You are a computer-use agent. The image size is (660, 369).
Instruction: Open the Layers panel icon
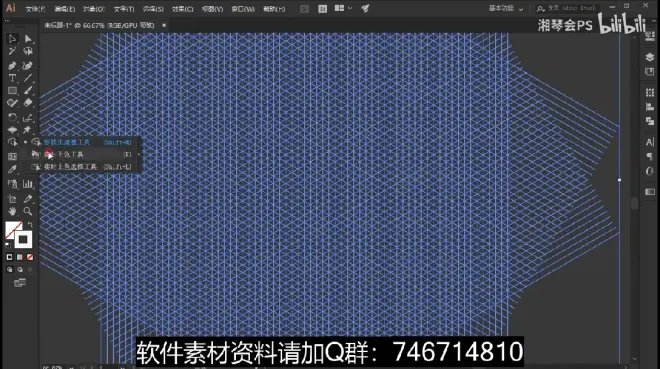click(650, 57)
